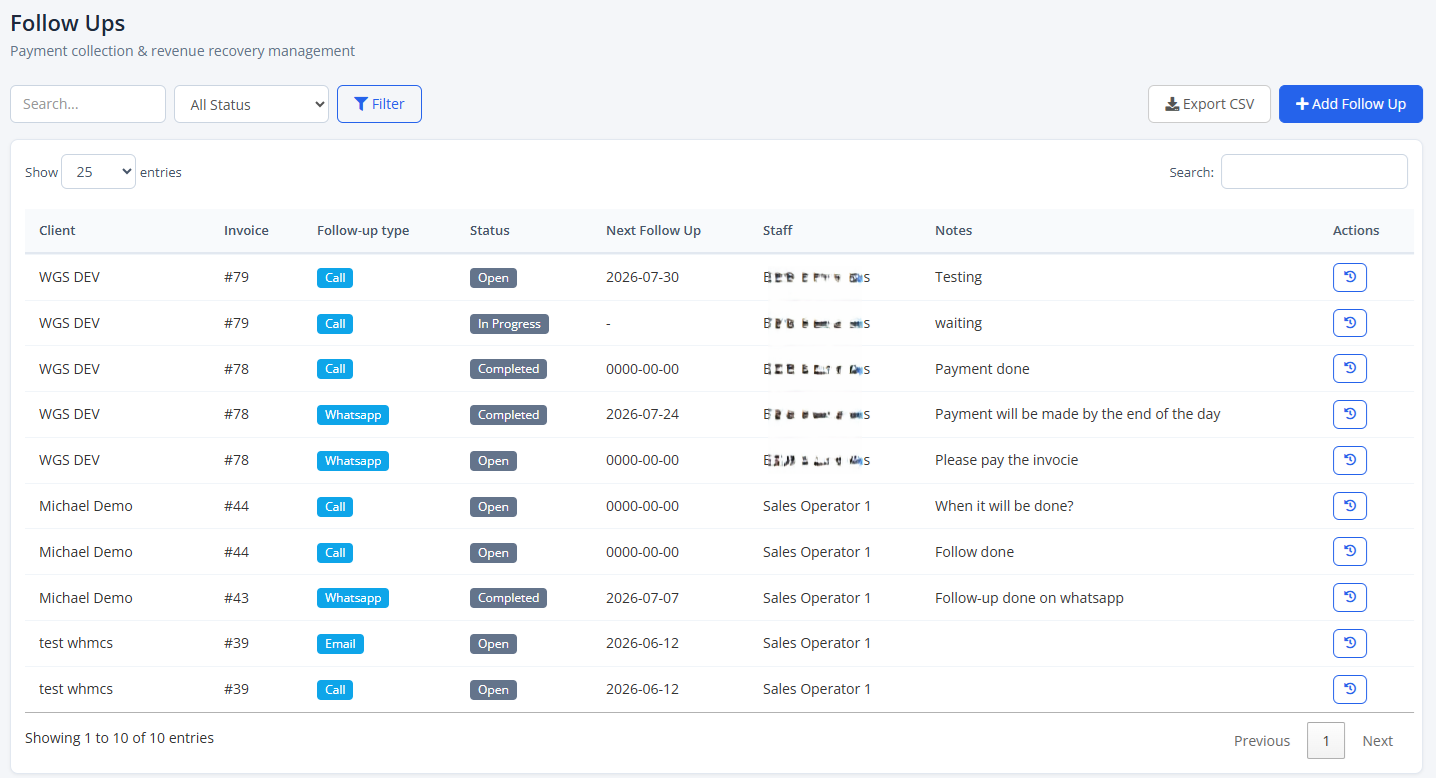The width and height of the screenshot is (1436, 778).
Task: Click Open badge in the 'Testing' row
Action: point(493,278)
